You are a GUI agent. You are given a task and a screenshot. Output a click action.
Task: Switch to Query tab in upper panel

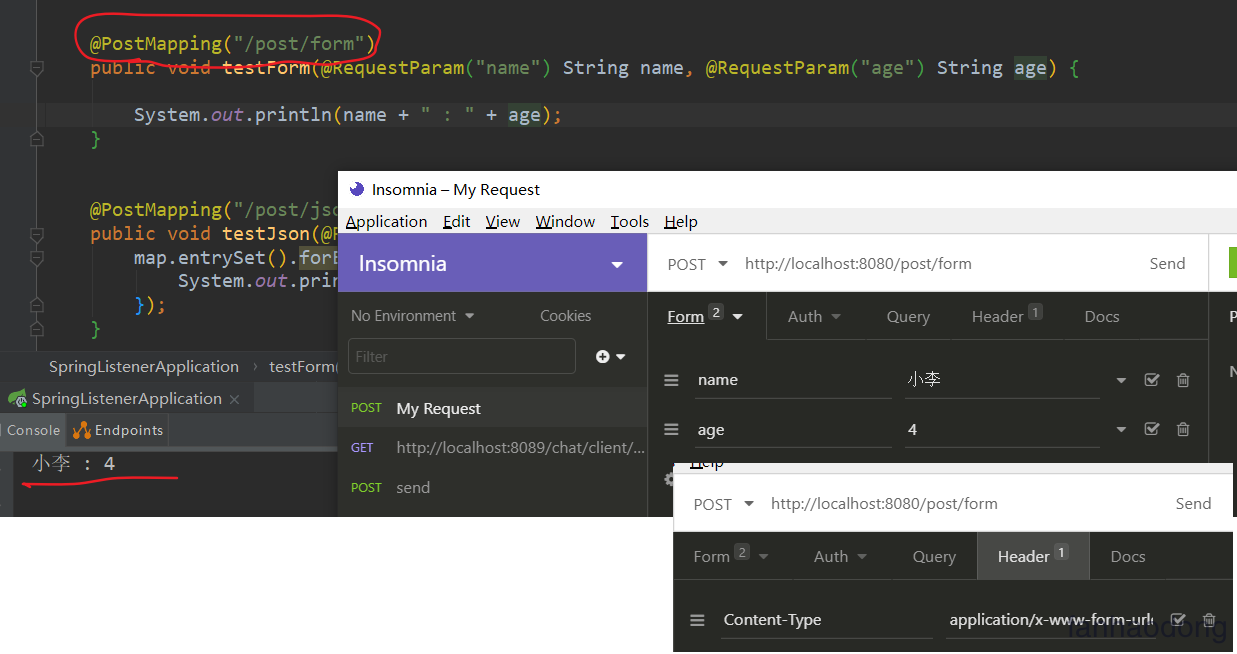(908, 316)
